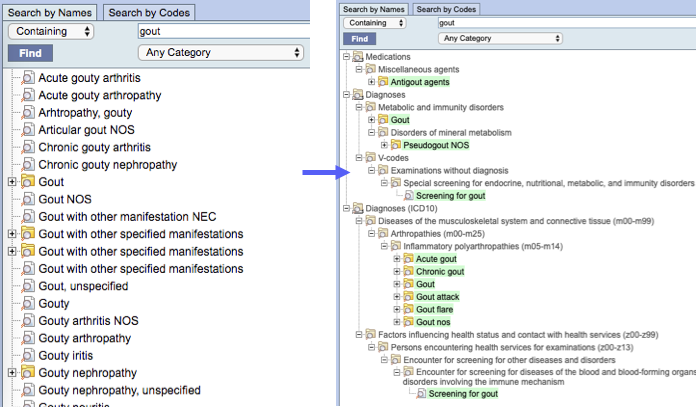The width and height of the screenshot is (696, 407).
Task: Click the document icon beside Acute gouty arthritis
Action: click(x=28, y=79)
